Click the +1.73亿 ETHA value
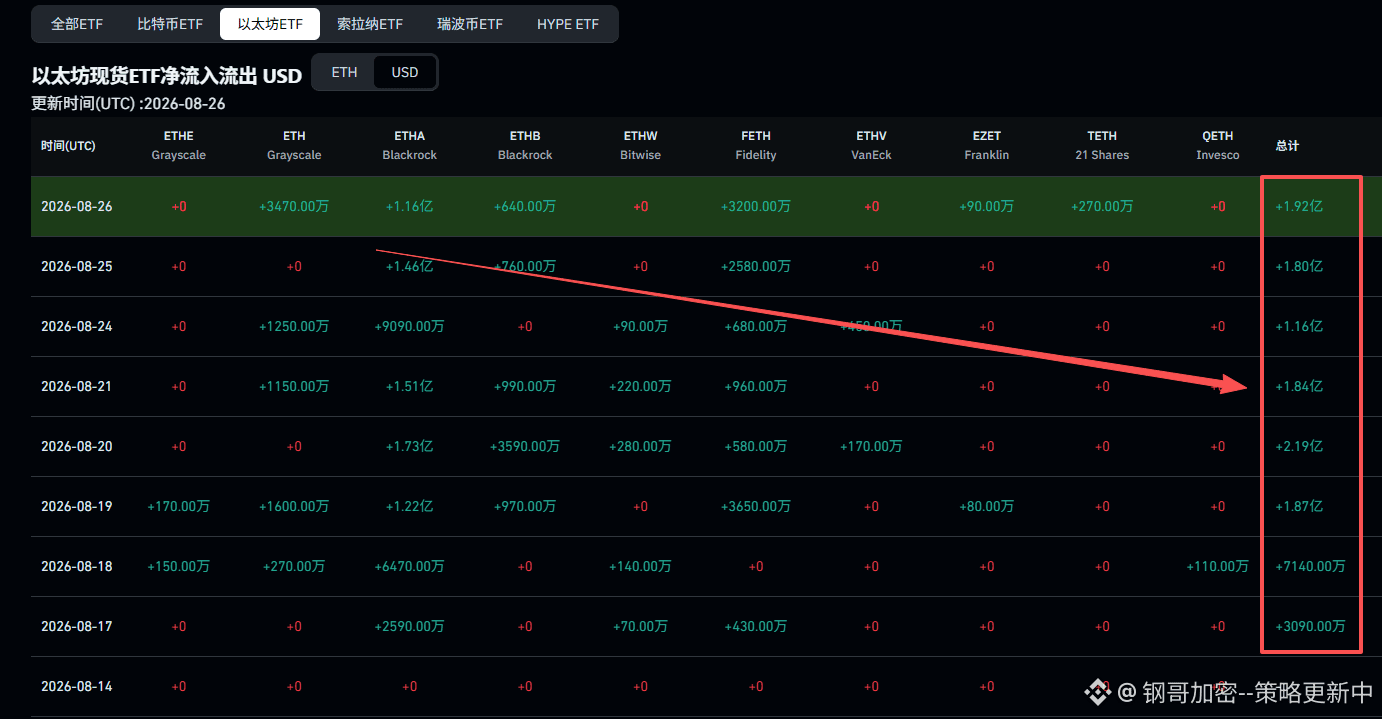The width and height of the screenshot is (1382, 719). point(409,446)
